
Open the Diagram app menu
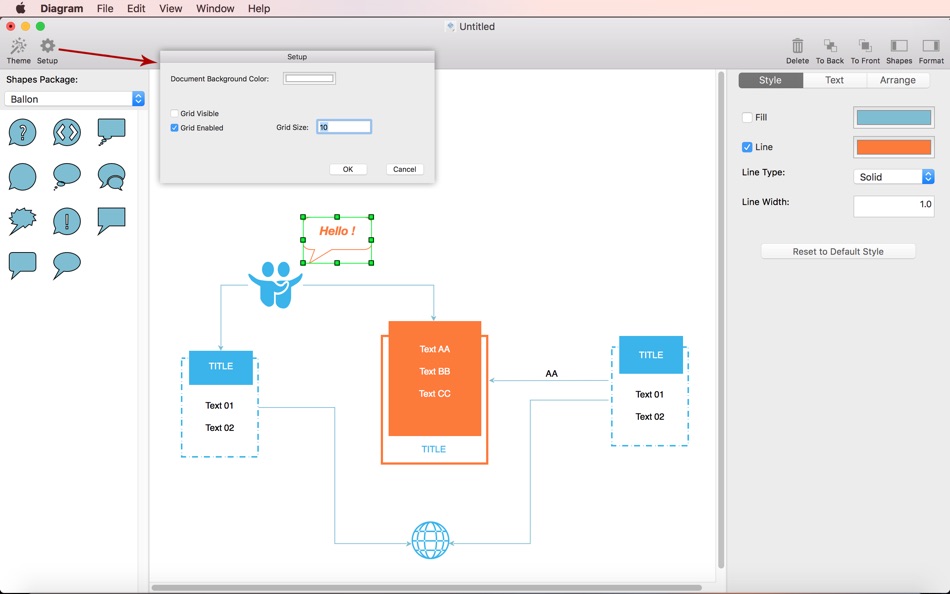coord(62,8)
